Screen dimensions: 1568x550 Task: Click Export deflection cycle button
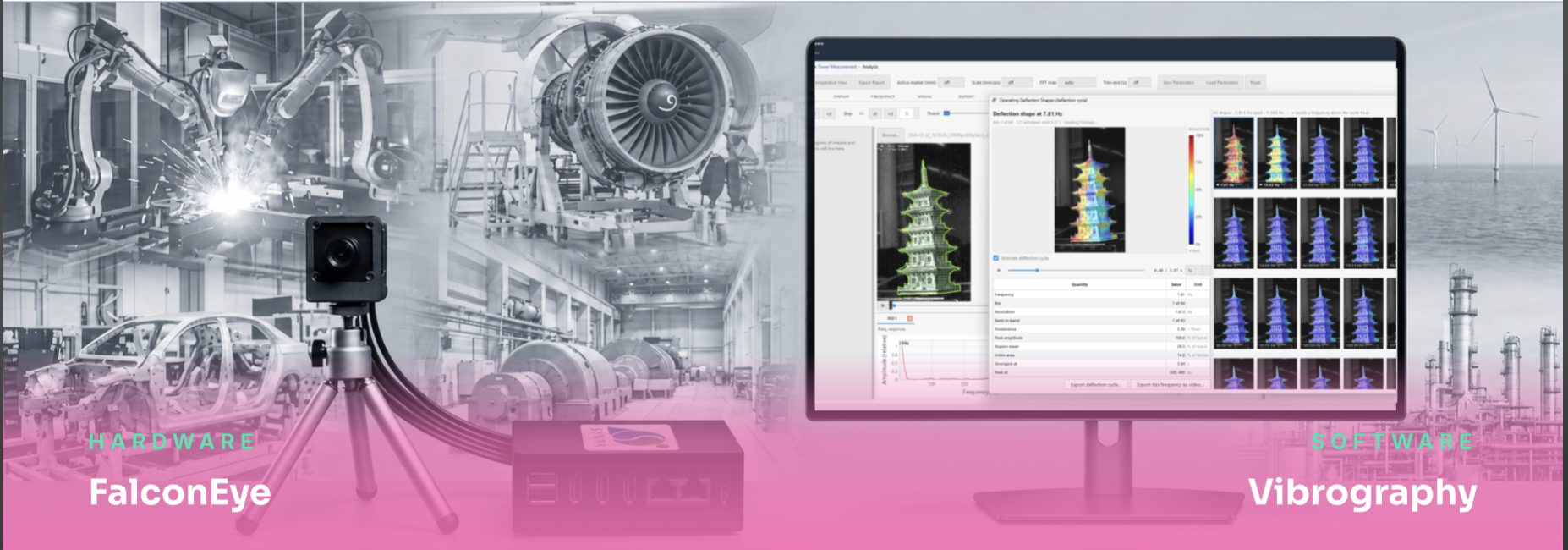pos(1096,384)
